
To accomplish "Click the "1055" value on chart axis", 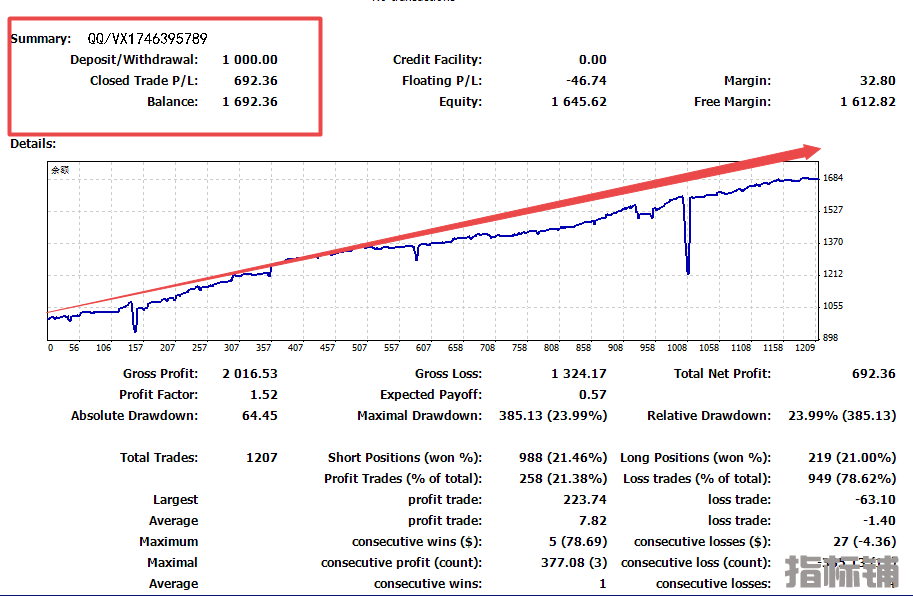I will click(833, 306).
